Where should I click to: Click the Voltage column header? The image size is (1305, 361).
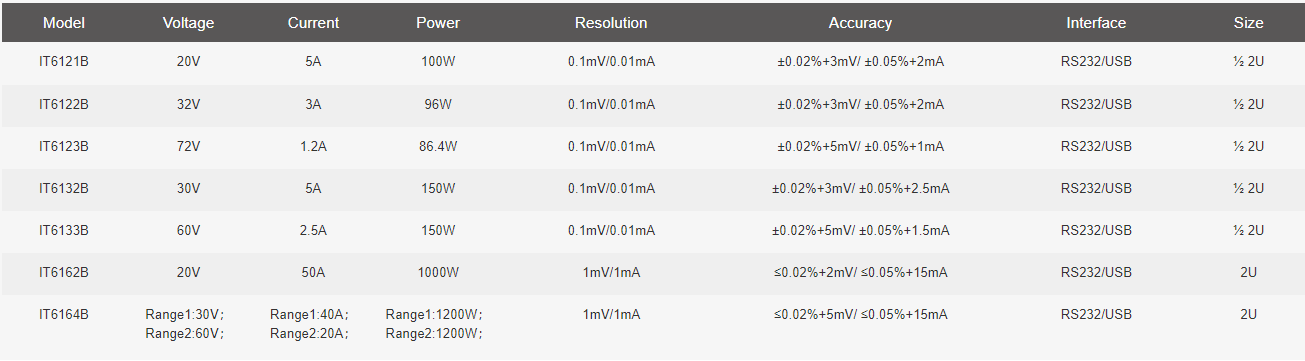(188, 23)
